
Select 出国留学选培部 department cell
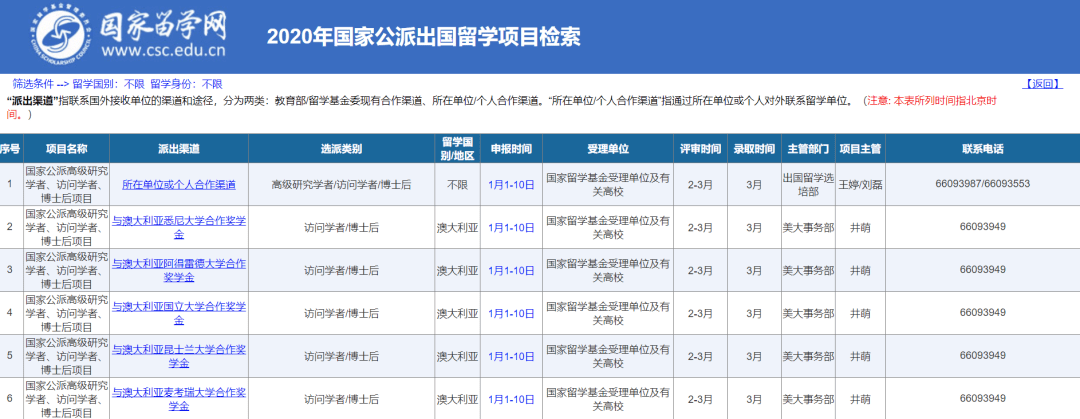click(808, 184)
